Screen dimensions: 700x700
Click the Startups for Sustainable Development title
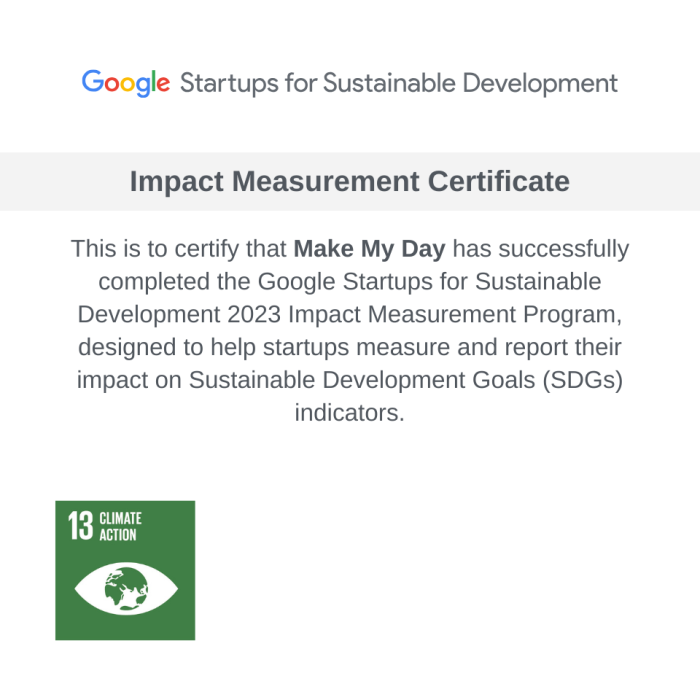point(399,83)
